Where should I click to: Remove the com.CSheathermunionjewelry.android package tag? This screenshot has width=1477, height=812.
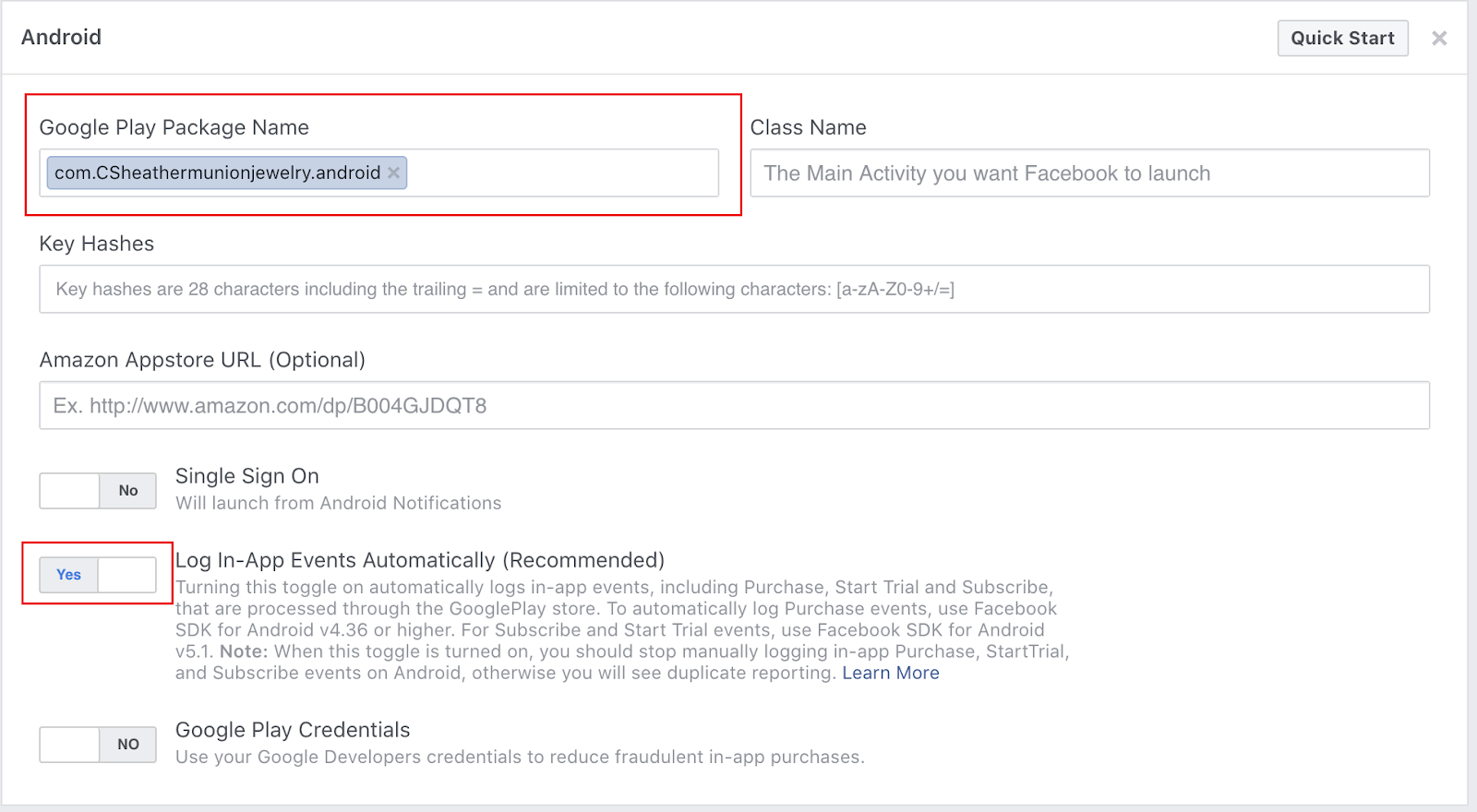click(x=393, y=173)
